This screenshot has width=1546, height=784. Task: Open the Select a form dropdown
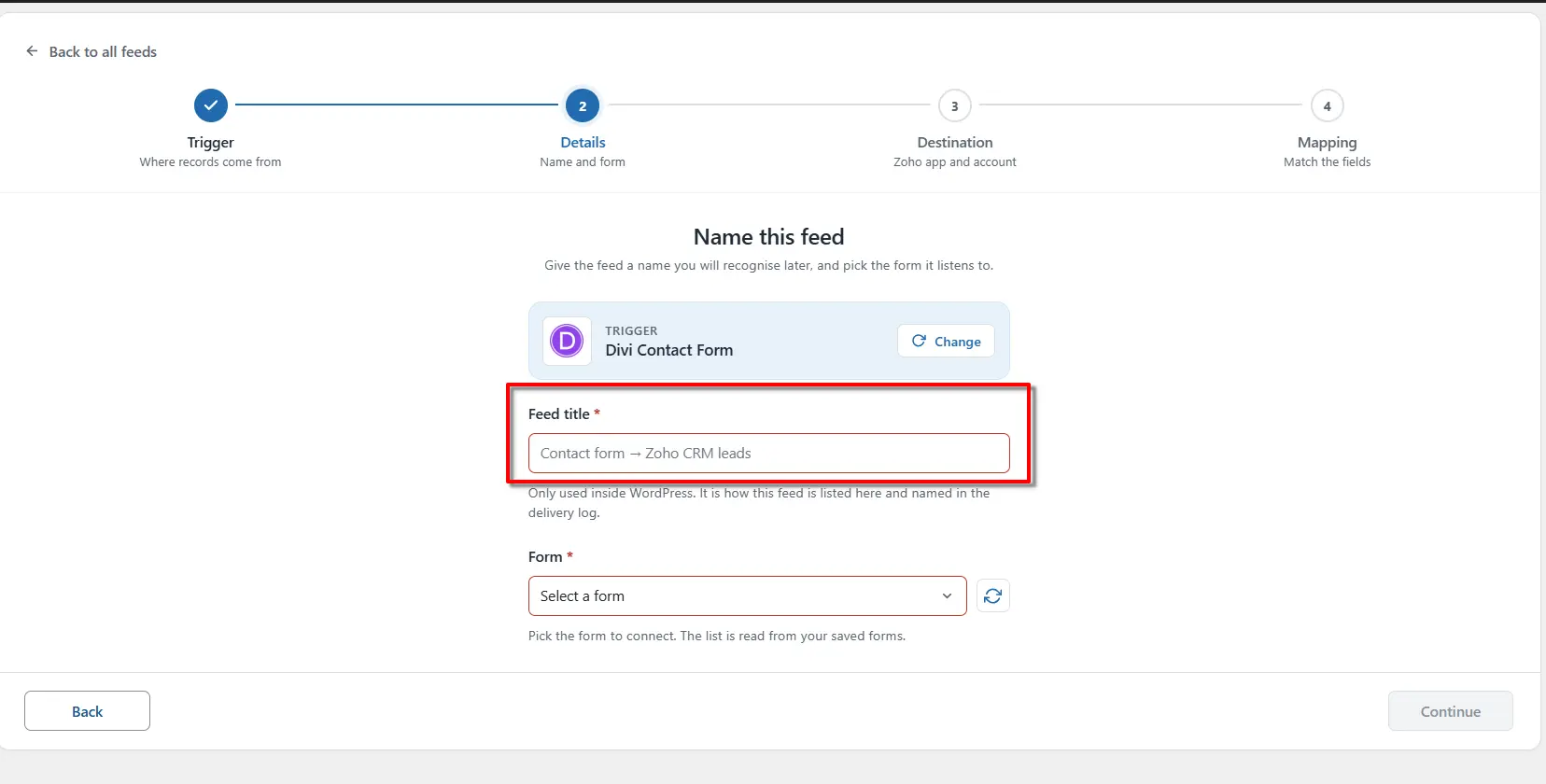(747, 595)
